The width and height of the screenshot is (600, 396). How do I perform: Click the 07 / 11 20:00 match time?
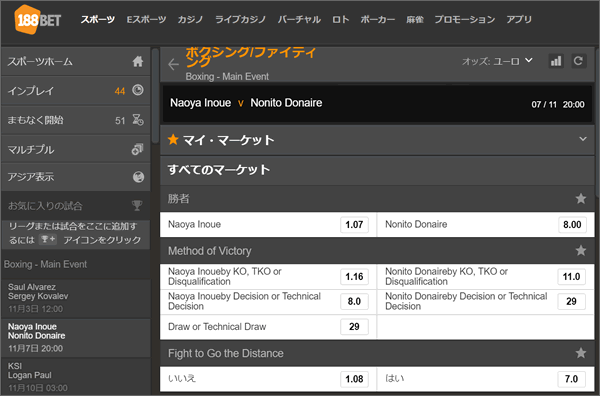tap(558, 104)
